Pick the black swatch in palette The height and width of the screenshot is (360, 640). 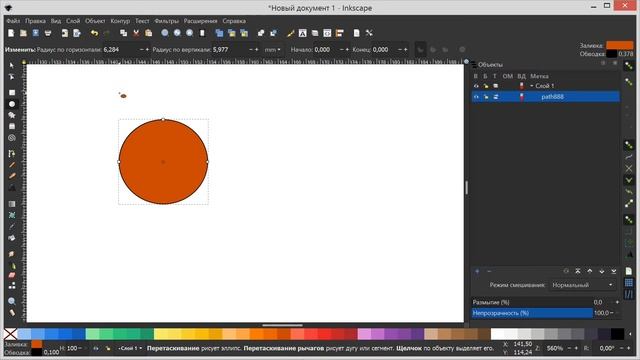click(618, 334)
